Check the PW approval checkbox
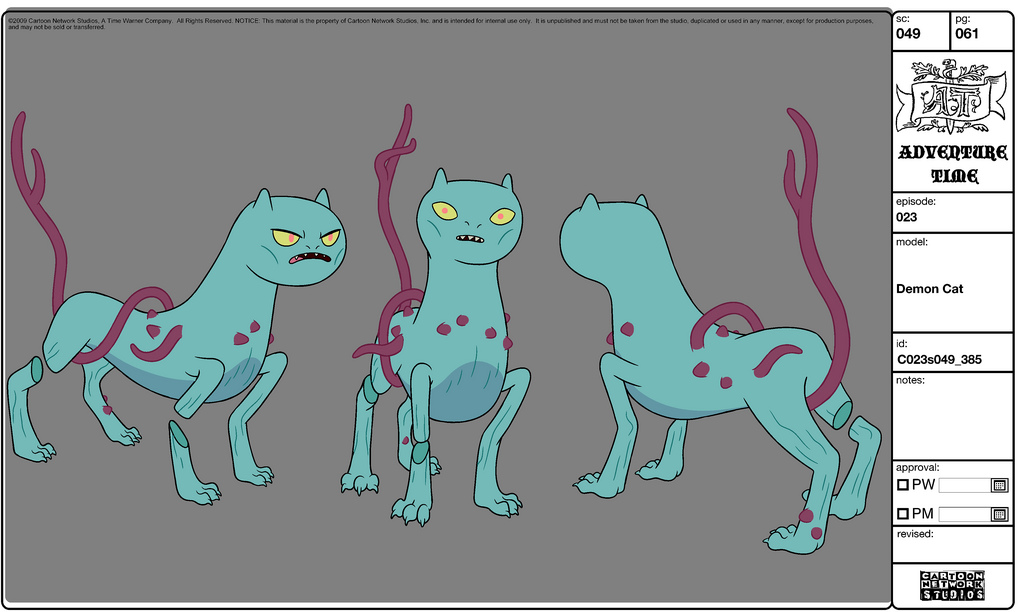1024x612 pixels. [x=903, y=485]
